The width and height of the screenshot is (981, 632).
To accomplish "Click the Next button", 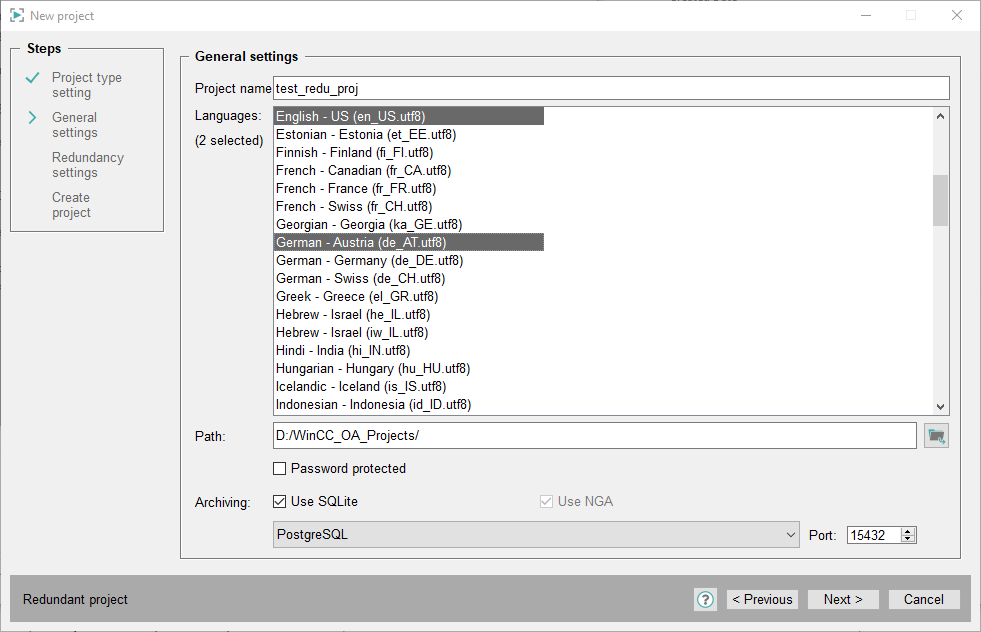I will click(x=843, y=600).
